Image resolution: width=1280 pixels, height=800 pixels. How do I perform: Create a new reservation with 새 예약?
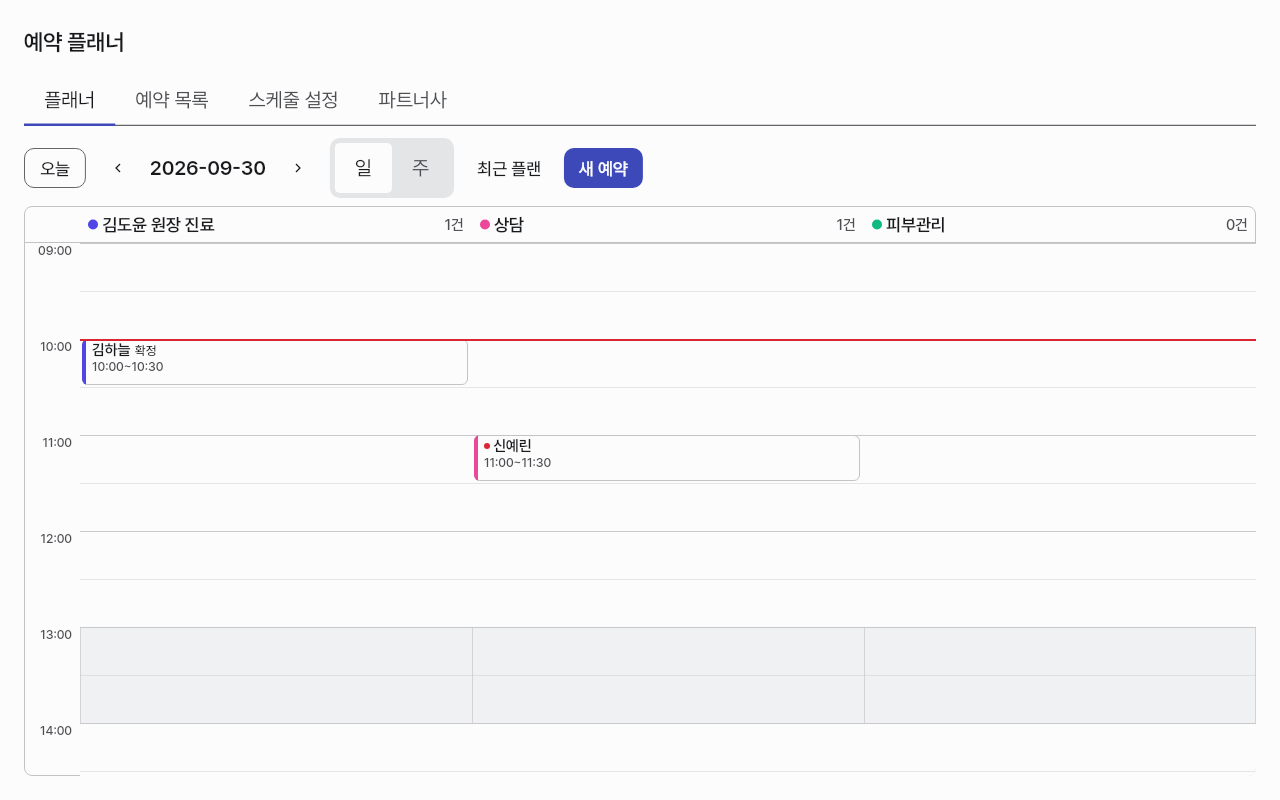[603, 168]
